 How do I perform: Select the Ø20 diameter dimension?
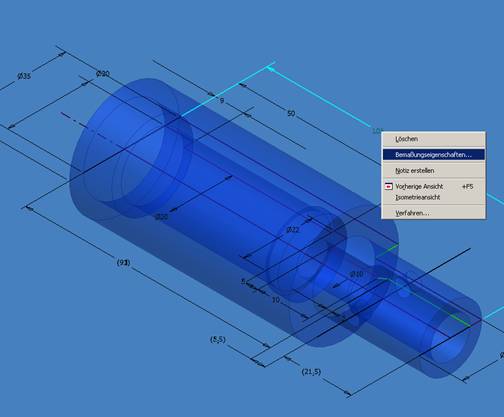[x=162, y=217]
